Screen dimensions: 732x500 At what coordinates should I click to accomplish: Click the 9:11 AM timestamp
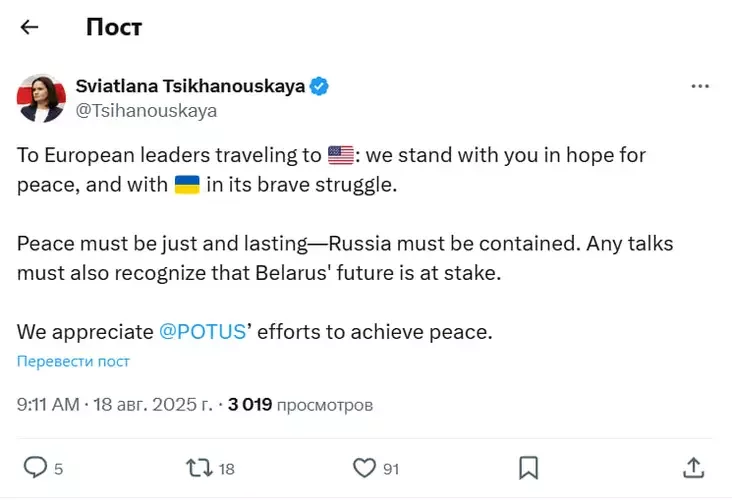click(48, 405)
